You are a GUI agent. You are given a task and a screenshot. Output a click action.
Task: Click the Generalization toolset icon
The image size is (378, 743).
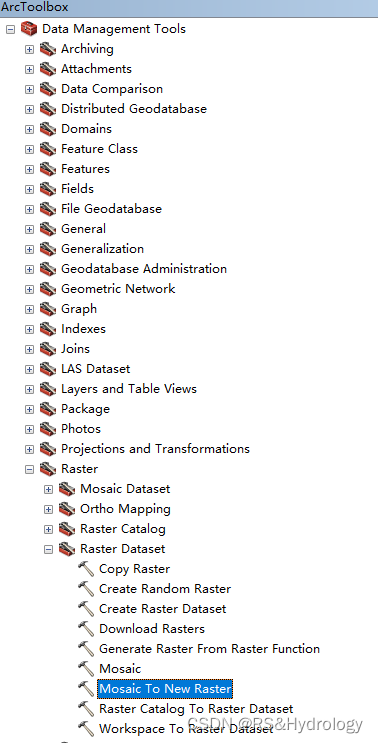click(x=48, y=249)
